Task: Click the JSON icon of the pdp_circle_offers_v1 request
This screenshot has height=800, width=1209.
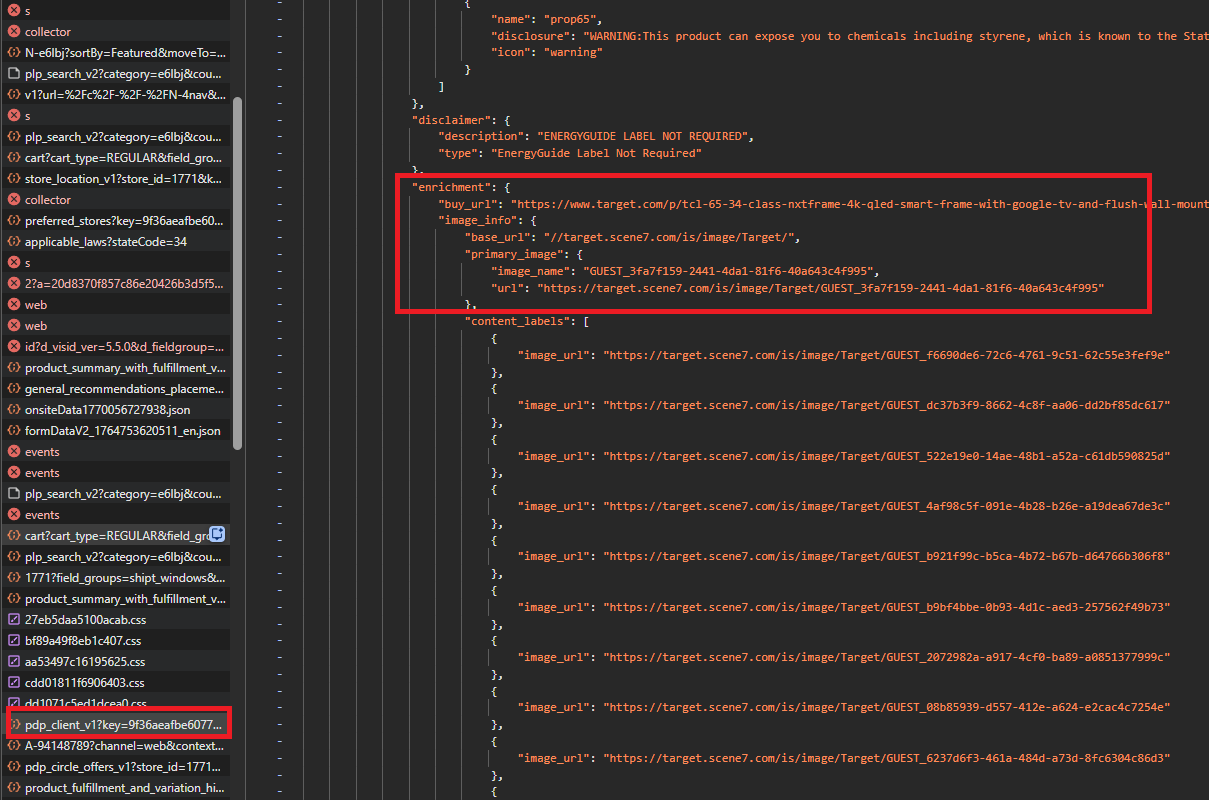Action: (x=14, y=767)
